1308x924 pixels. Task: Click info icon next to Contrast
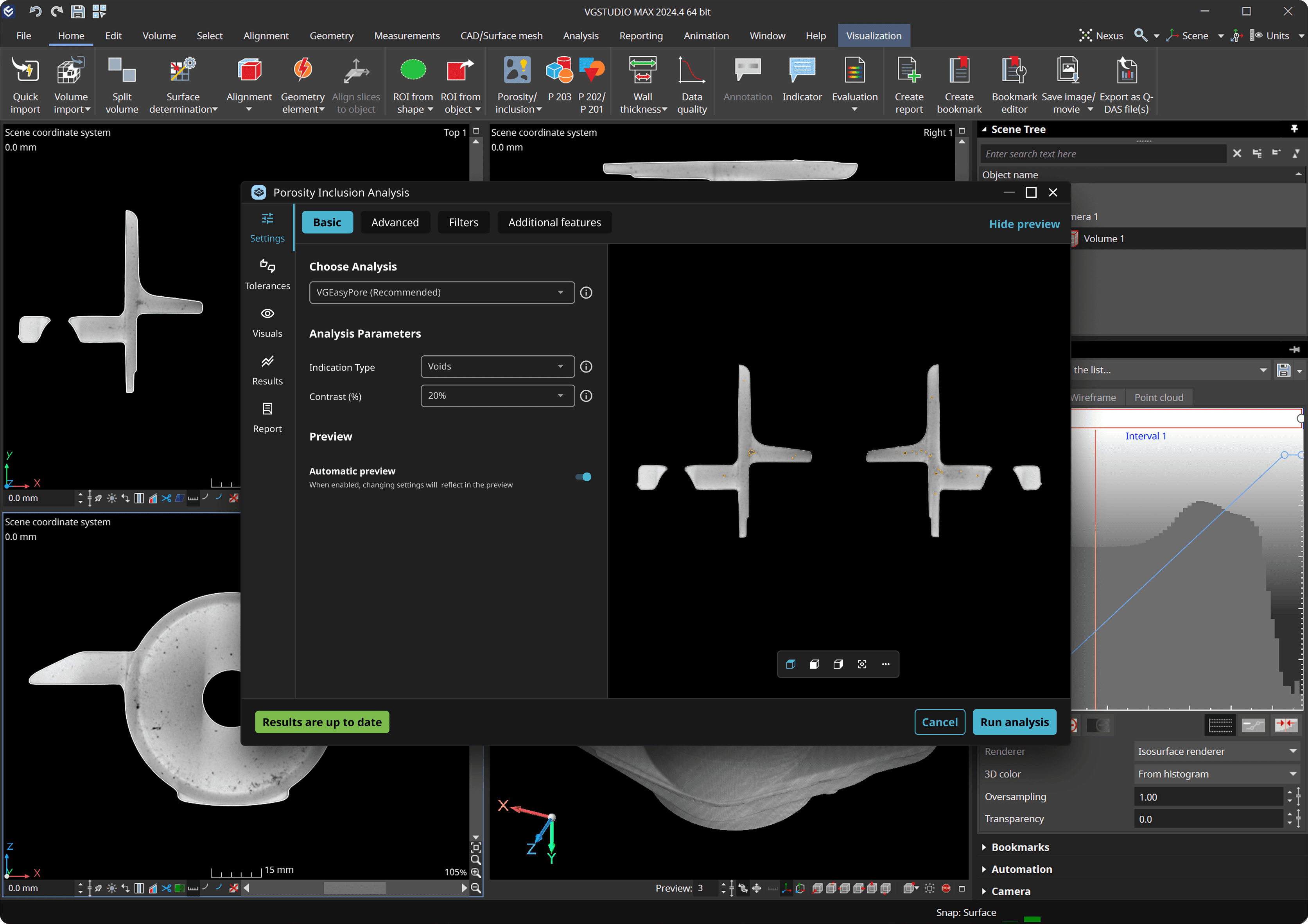click(x=586, y=396)
